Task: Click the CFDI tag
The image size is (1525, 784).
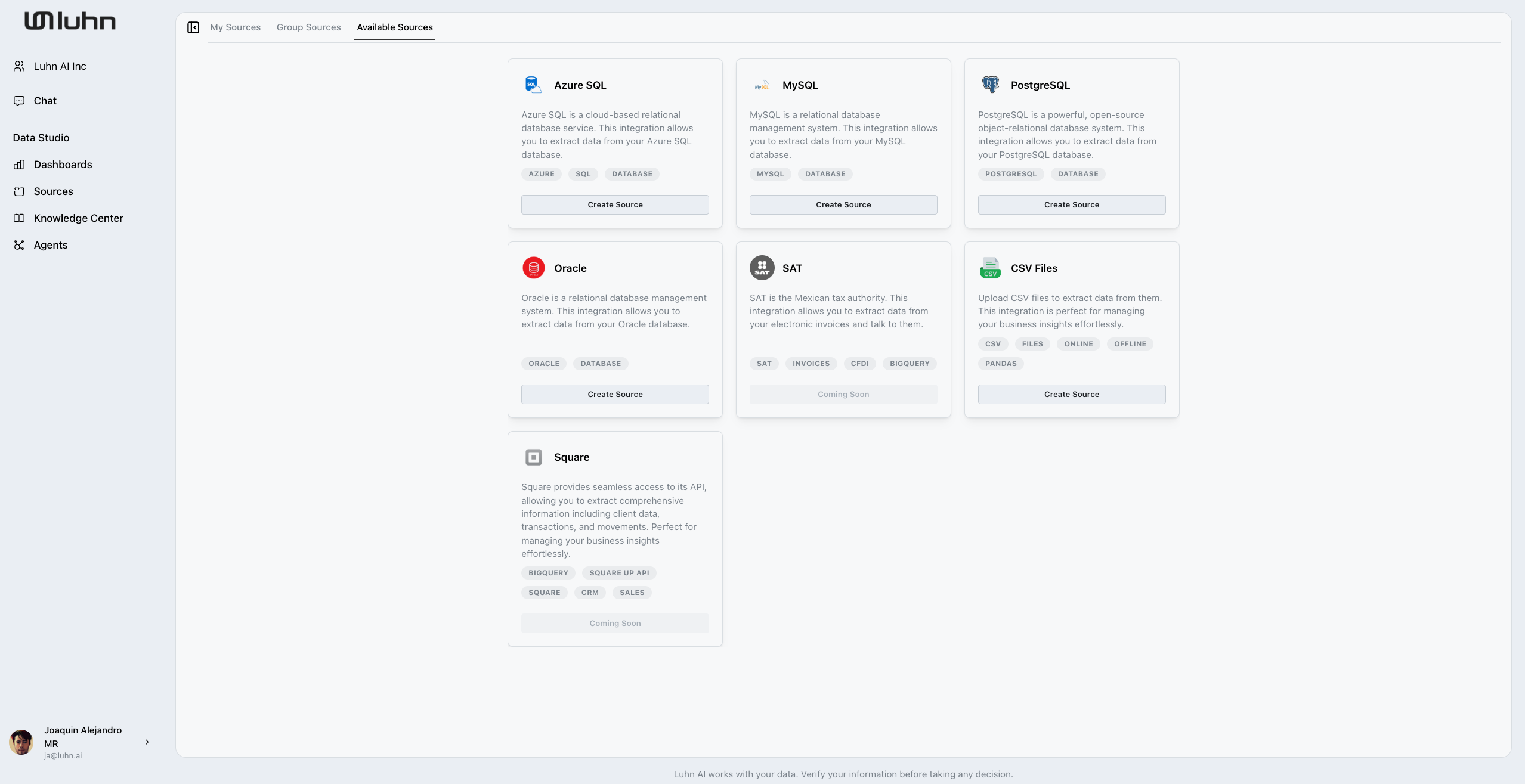Action: (x=859, y=364)
